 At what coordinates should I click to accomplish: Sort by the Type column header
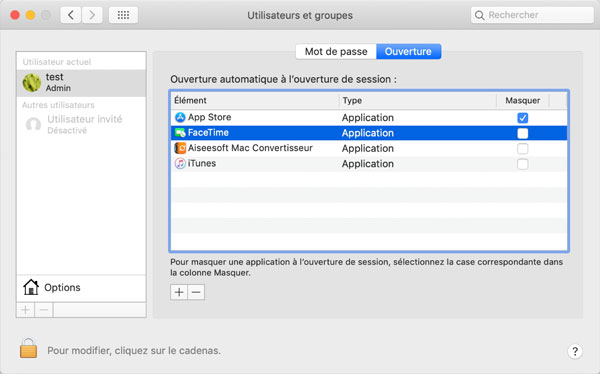pos(417,100)
